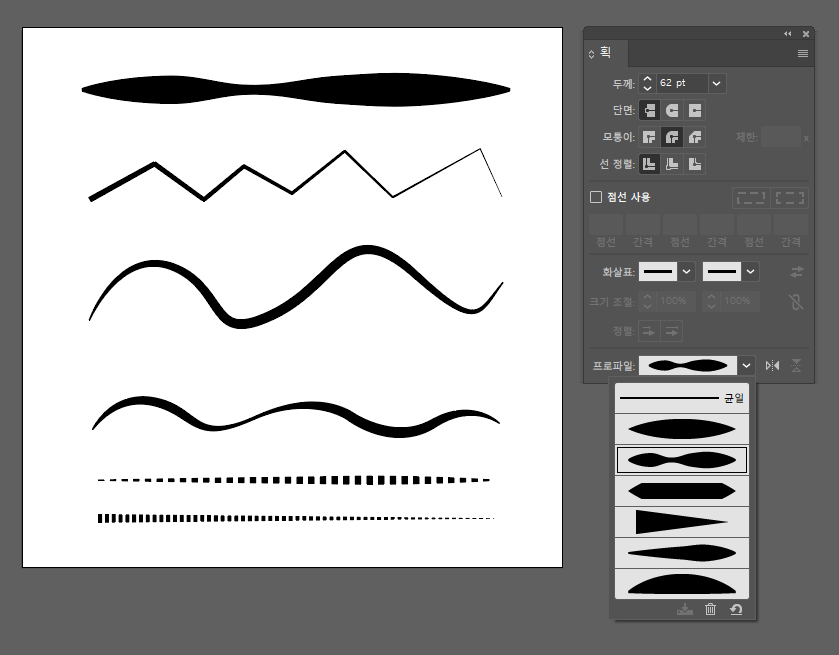Open the Stroke panel hamburger menu
Viewport: 839px width, 655px height.
(x=802, y=54)
